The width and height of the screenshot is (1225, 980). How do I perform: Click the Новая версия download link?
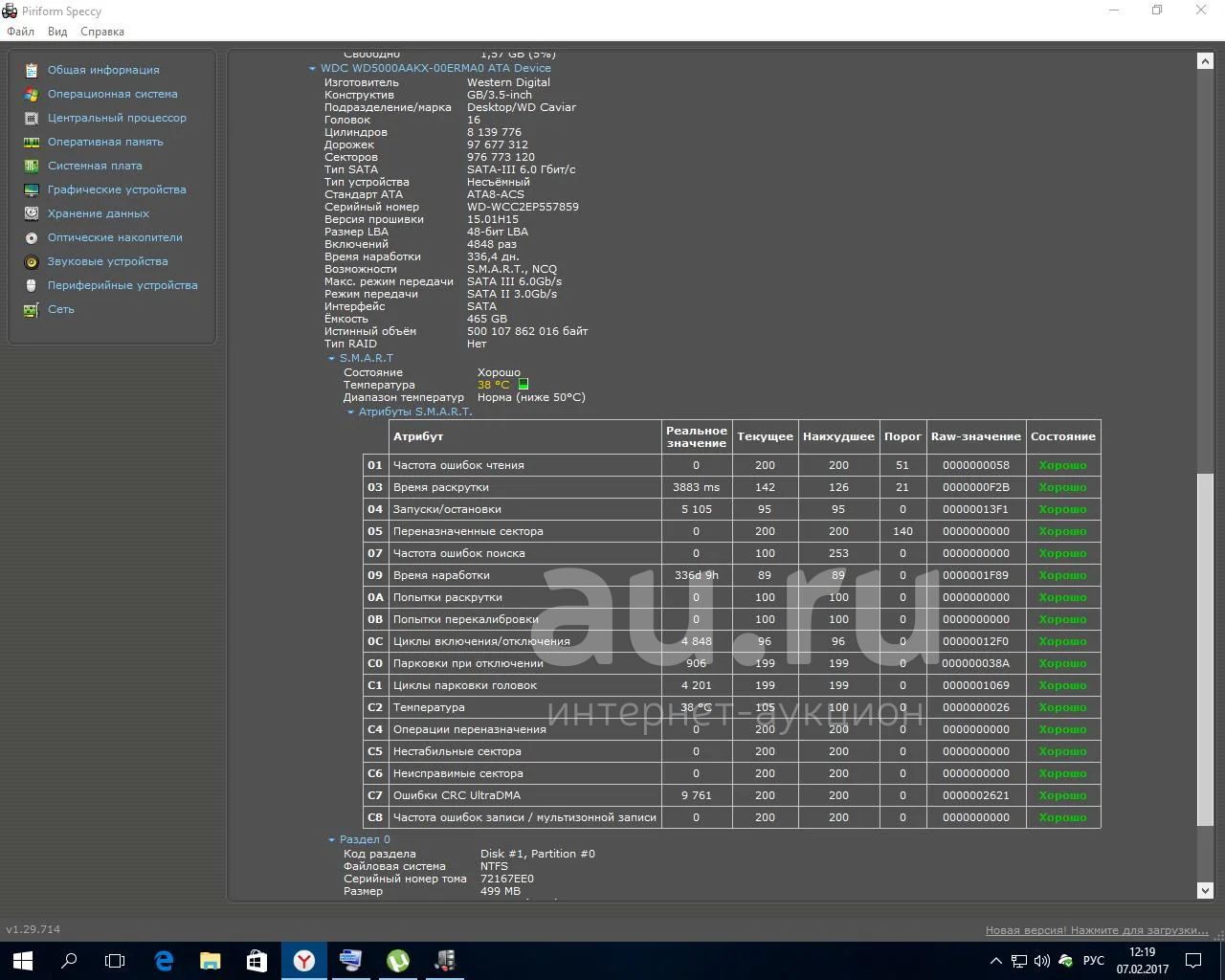[x=1097, y=930]
